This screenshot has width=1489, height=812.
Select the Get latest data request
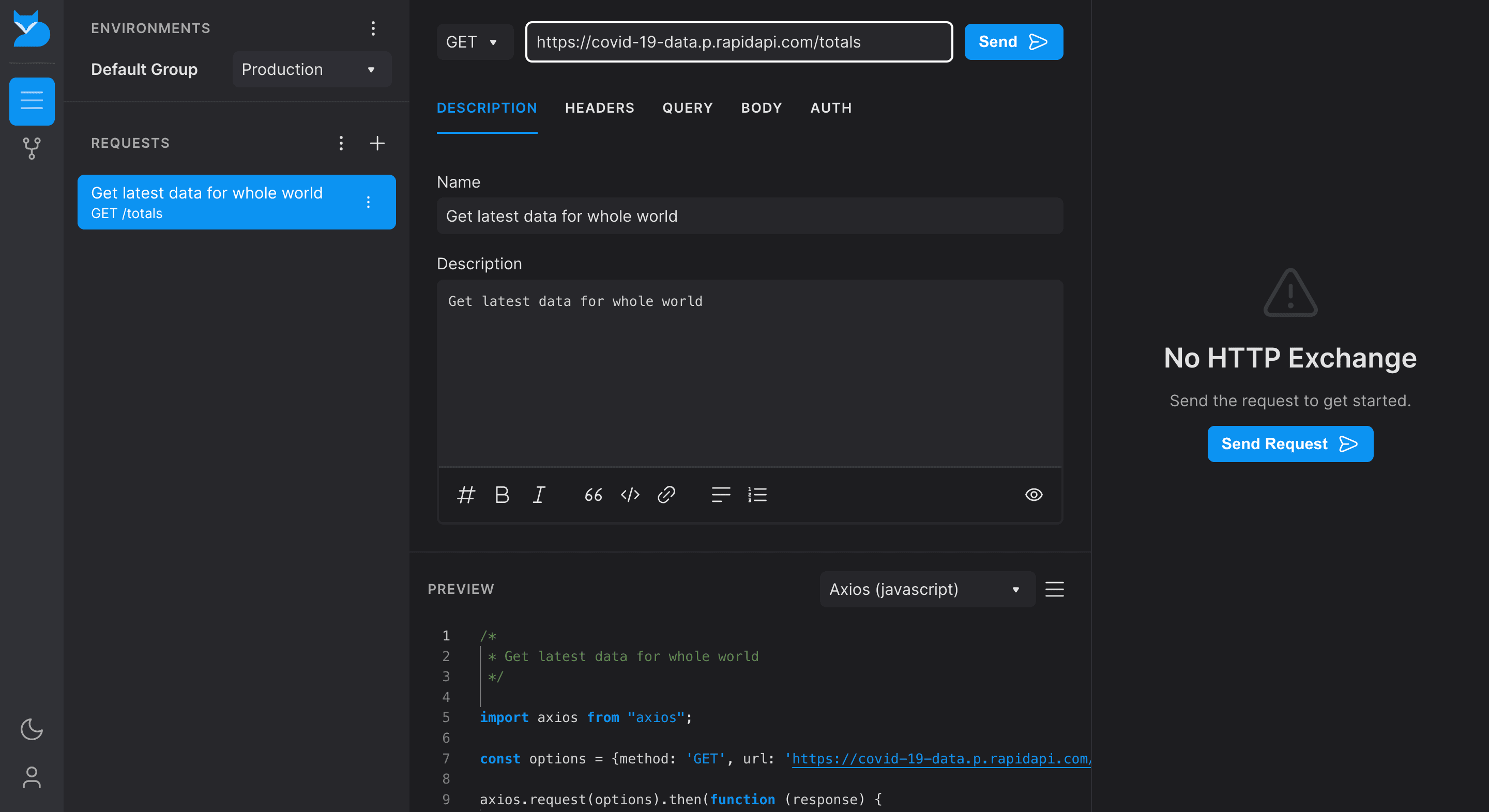point(236,202)
